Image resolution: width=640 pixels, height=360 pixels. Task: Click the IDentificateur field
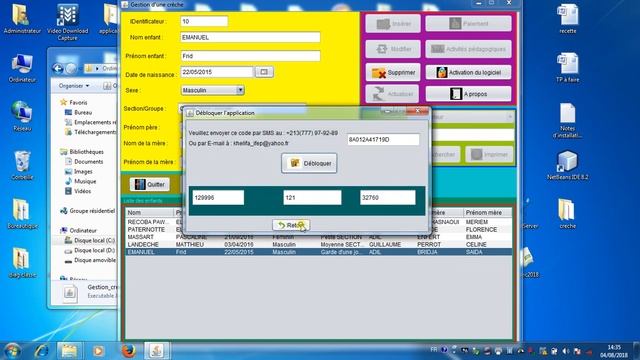[x=204, y=21]
